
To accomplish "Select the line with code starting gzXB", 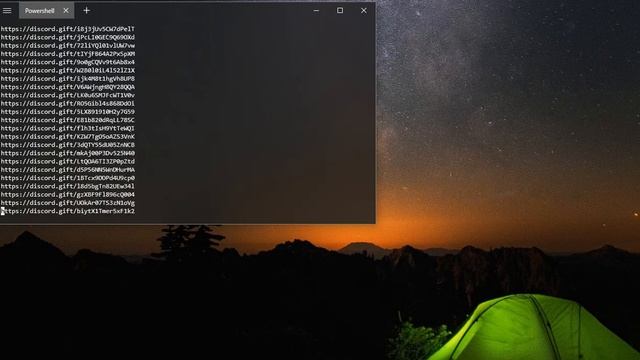I will pos(67,195).
